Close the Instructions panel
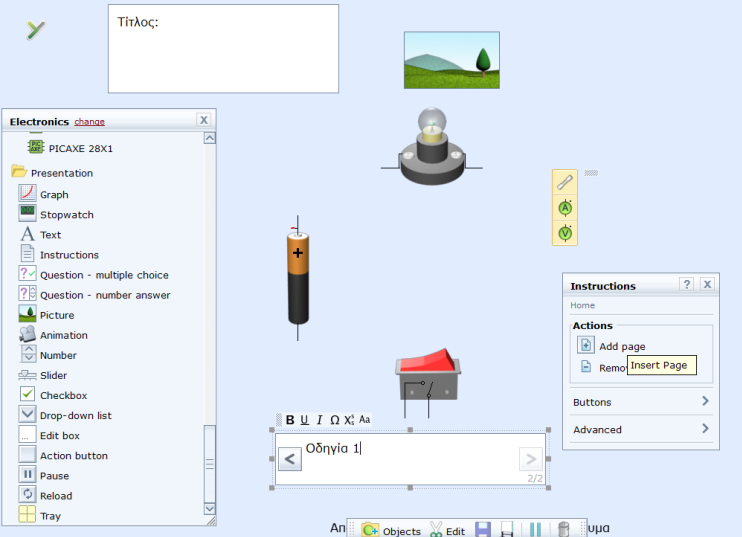The image size is (742, 537). click(707, 284)
